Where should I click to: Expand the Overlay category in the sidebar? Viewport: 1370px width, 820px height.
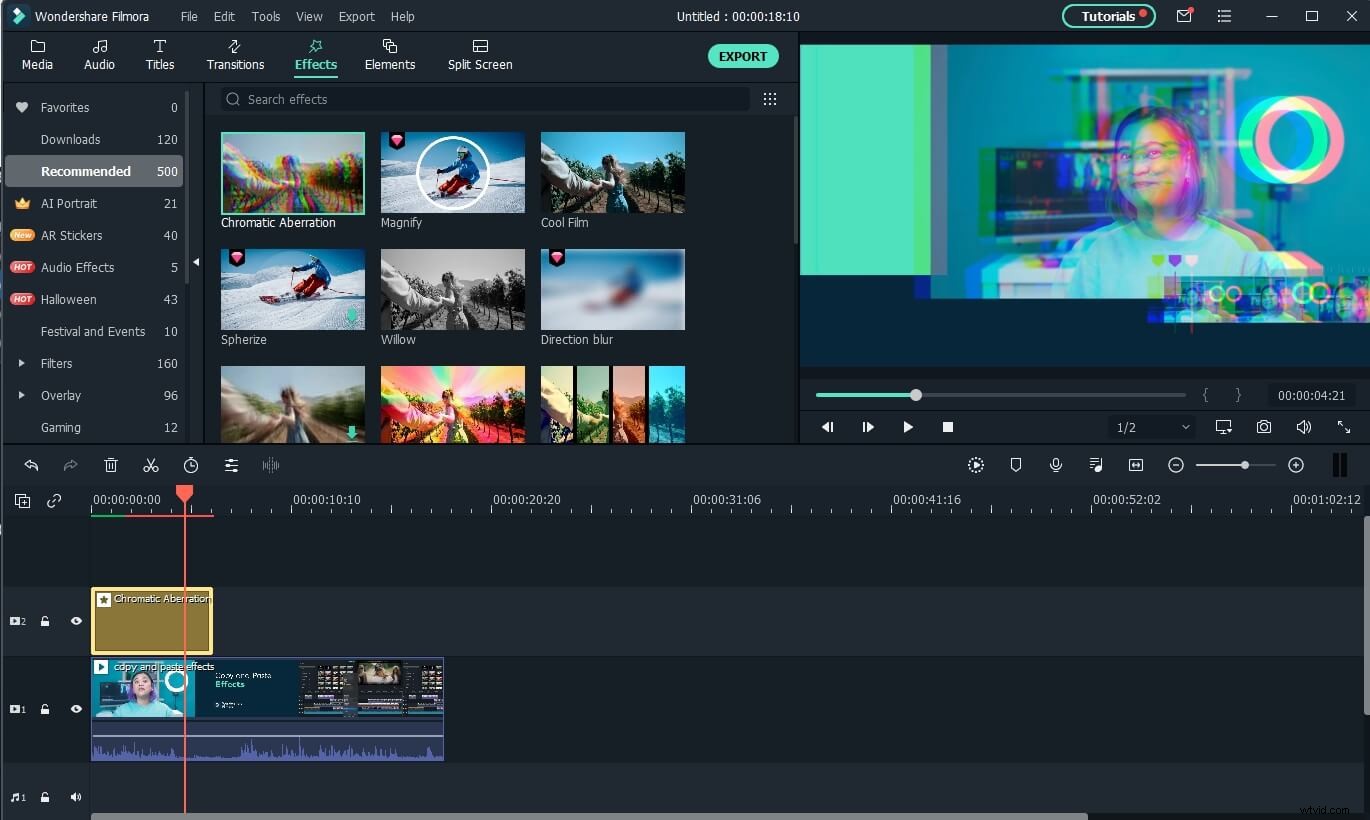22,395
